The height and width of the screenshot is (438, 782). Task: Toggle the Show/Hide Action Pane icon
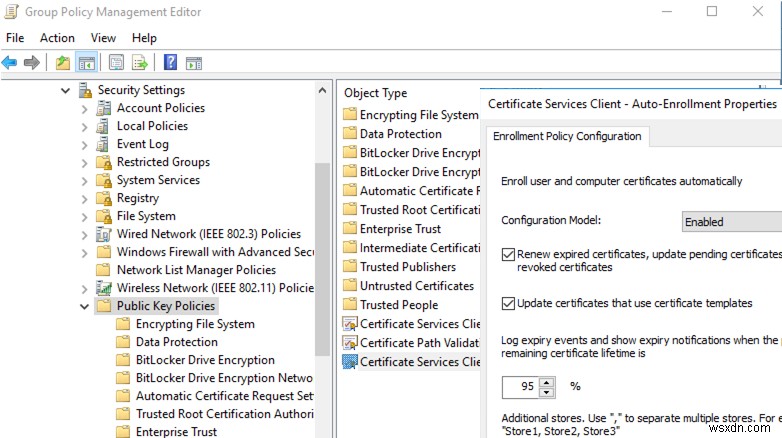[194, 63]
